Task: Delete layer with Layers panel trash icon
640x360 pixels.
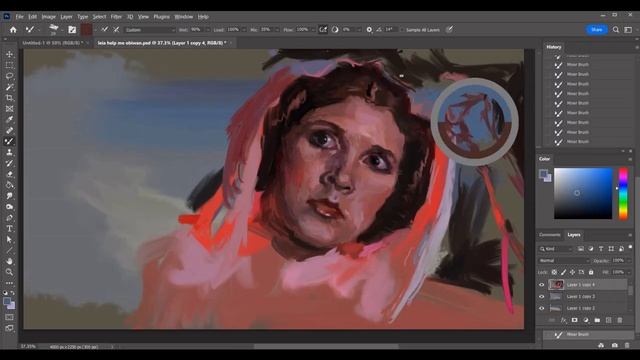Action: click(x=620, y=320)
